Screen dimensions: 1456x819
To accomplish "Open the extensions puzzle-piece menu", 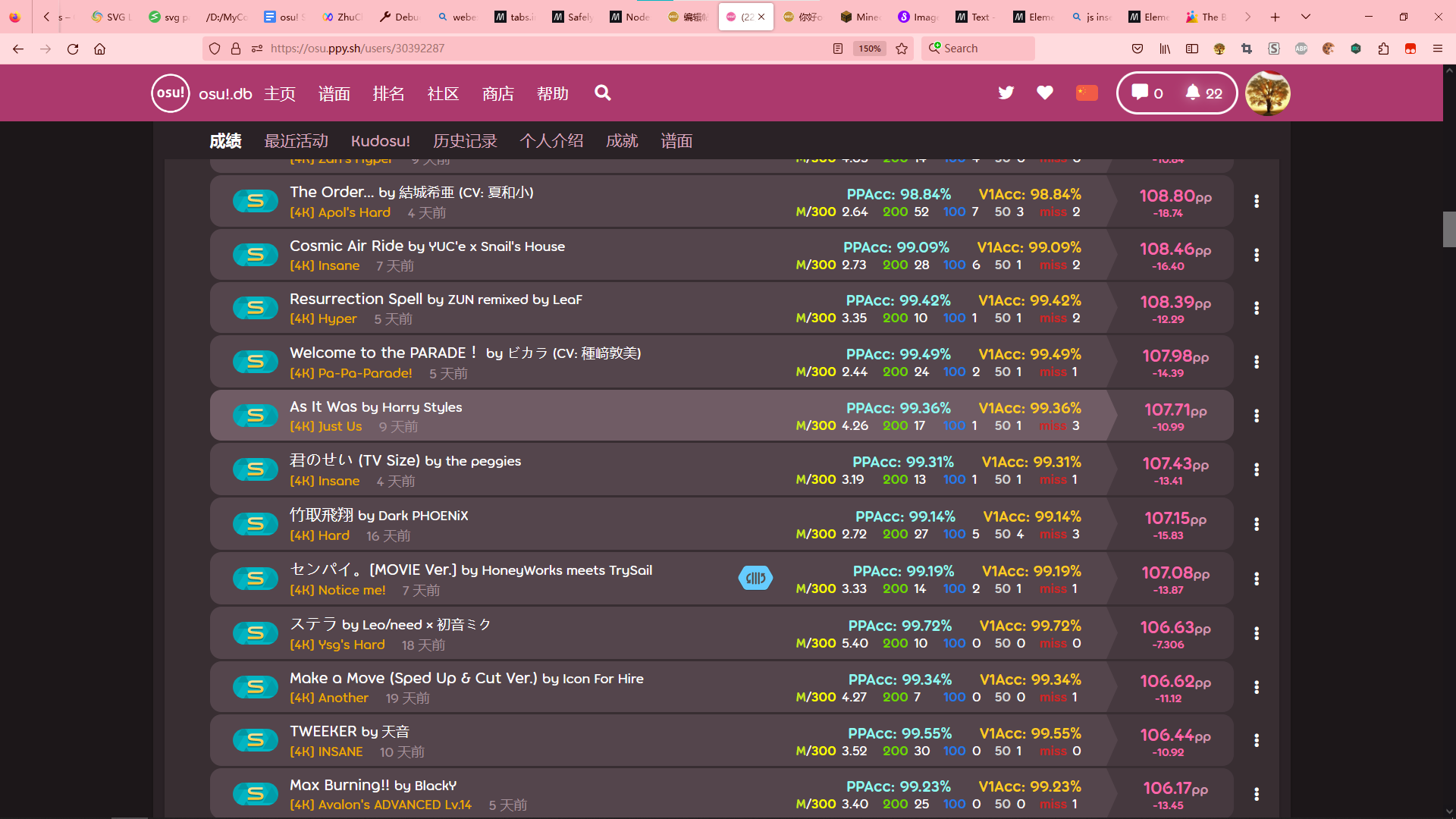I will click(1383, 49).
